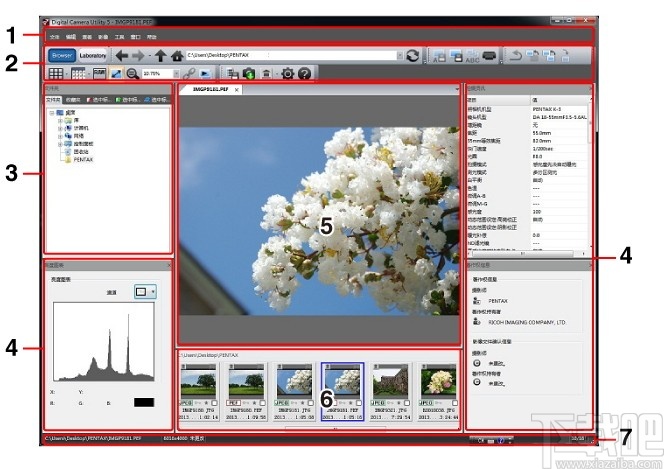Switch to Browser mode
Screen dimensions: 666x469
[62, 55]
